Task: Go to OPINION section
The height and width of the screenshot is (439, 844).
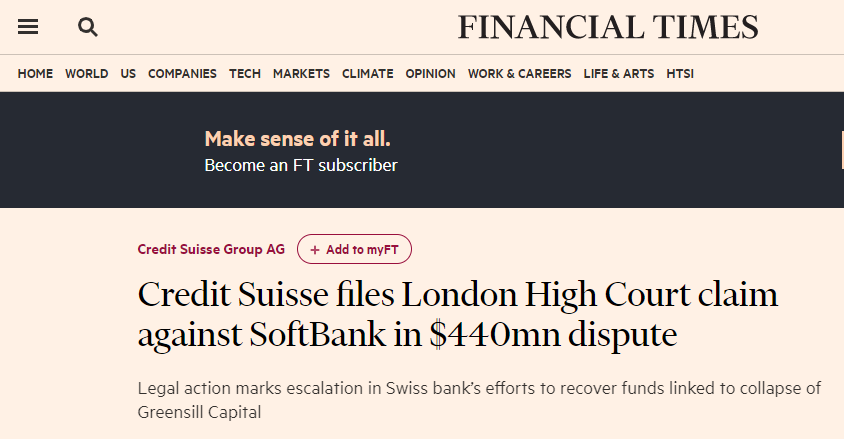Action: click(x=431, y=74)
